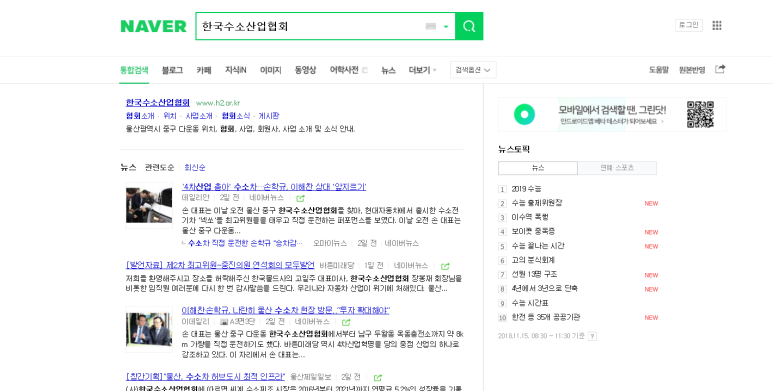Open news topic 4년에서 3년으로 단축
Viewport: 773px width, 391px height.
point(545,288)
